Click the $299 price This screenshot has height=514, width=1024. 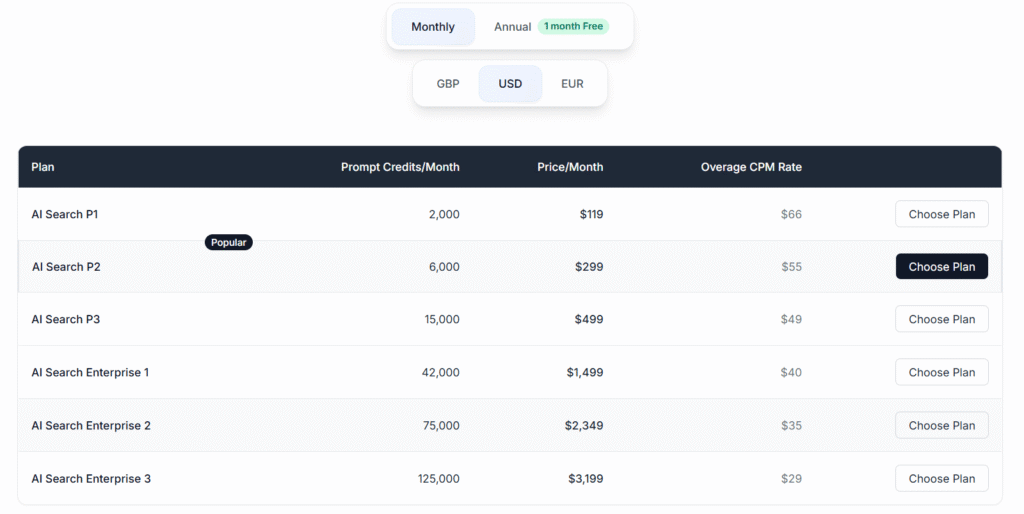pos(589,266)
